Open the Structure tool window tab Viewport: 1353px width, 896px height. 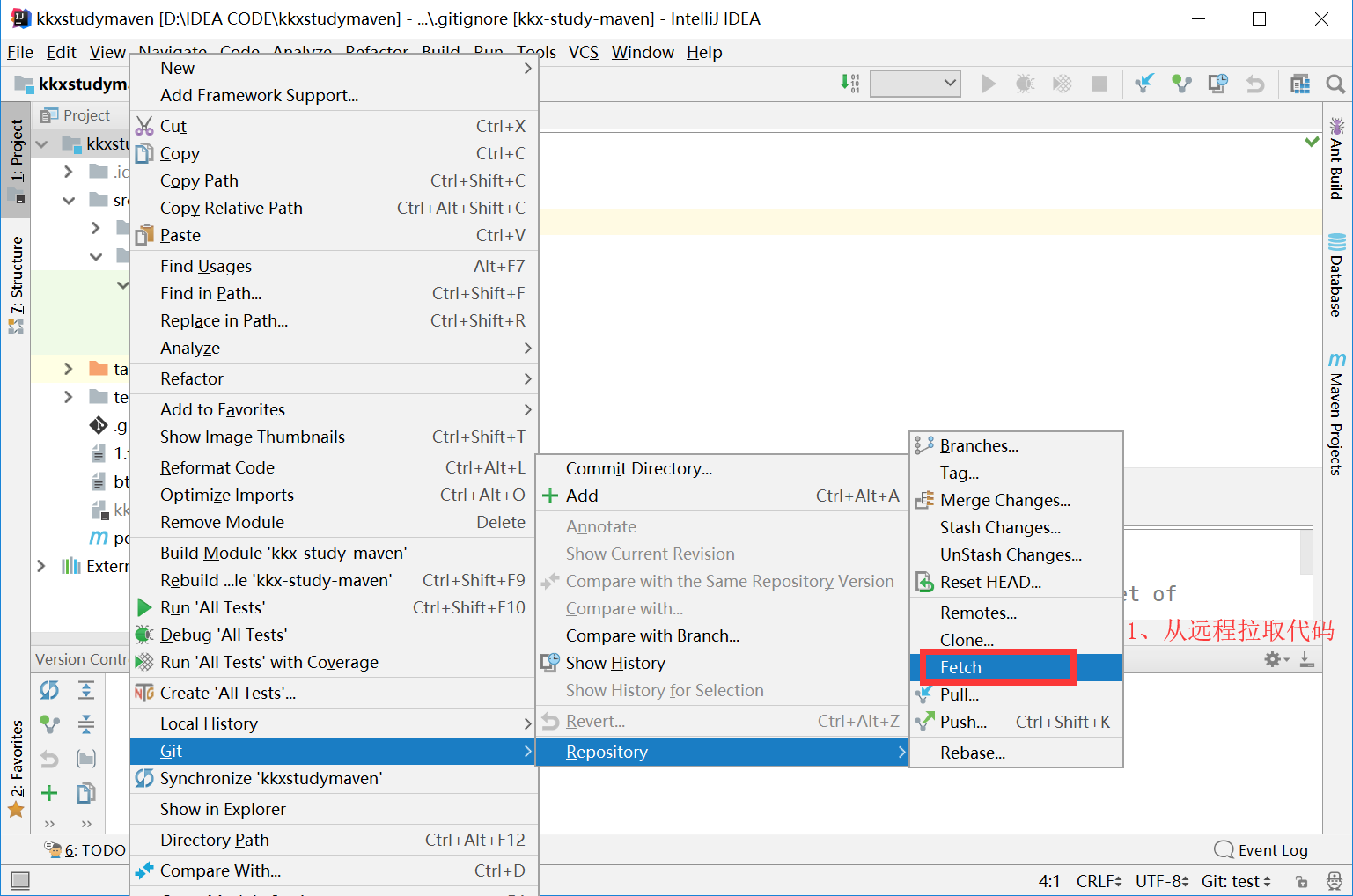pyautogui.click(x=16, y=285)
